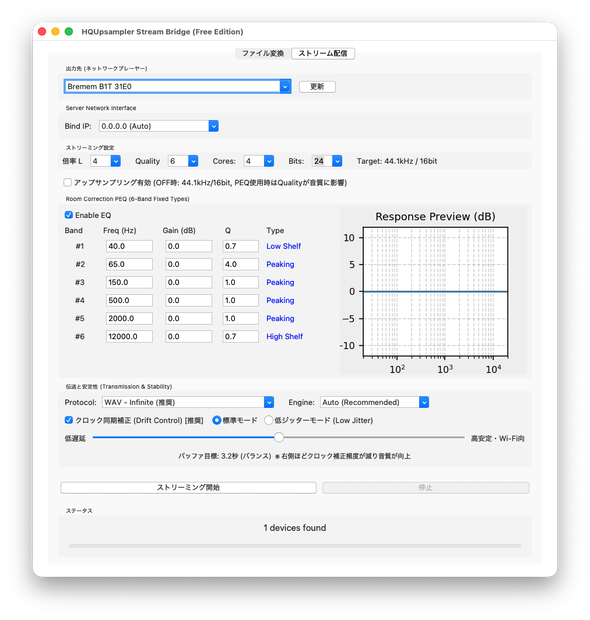This screenshot has width=590, height=620.
Task: Open the 倍率 L multiplier dropdown
Action: tap(105, 161)
